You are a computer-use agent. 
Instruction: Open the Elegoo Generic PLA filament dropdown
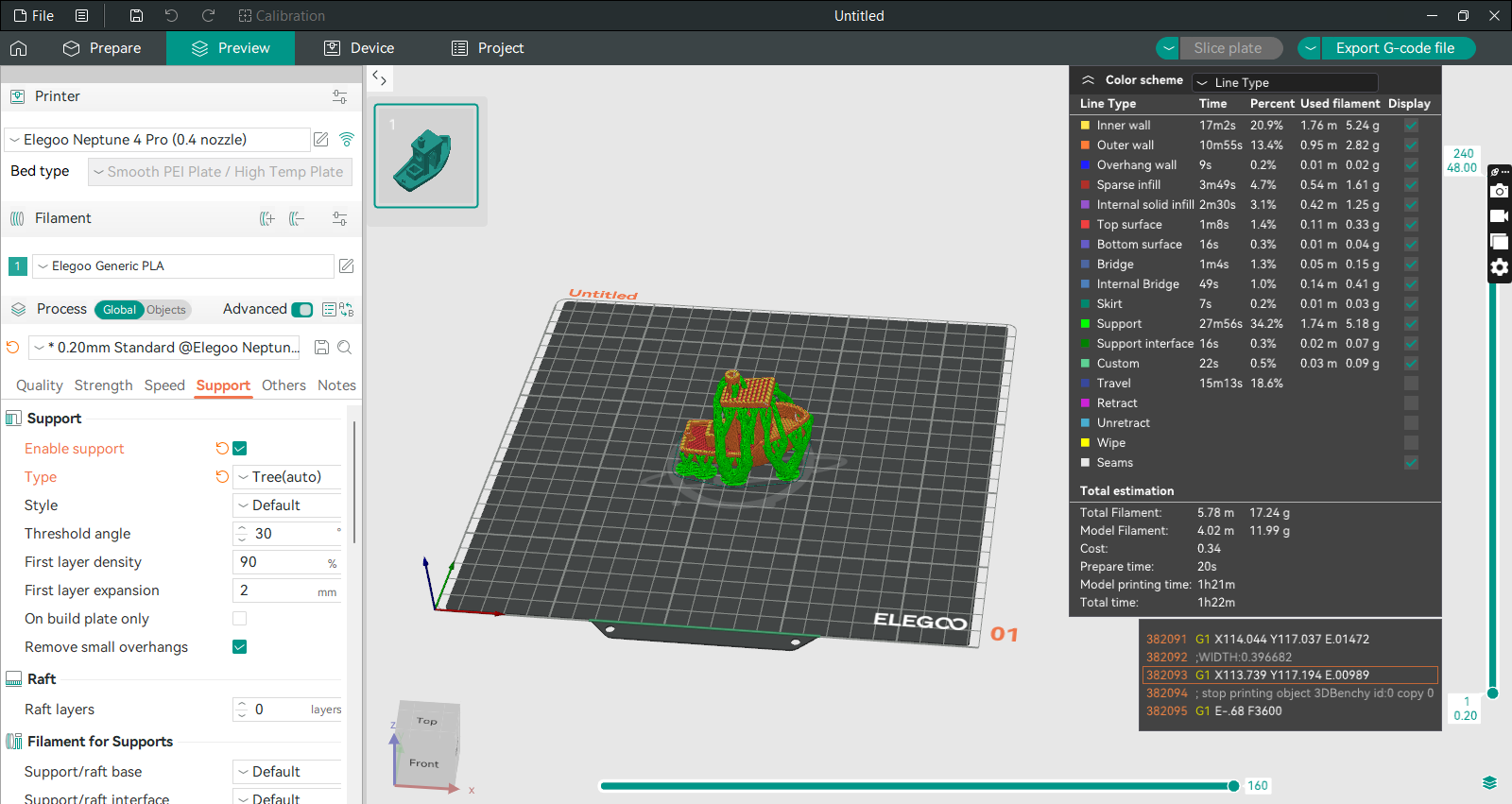(x=183, y=266)
